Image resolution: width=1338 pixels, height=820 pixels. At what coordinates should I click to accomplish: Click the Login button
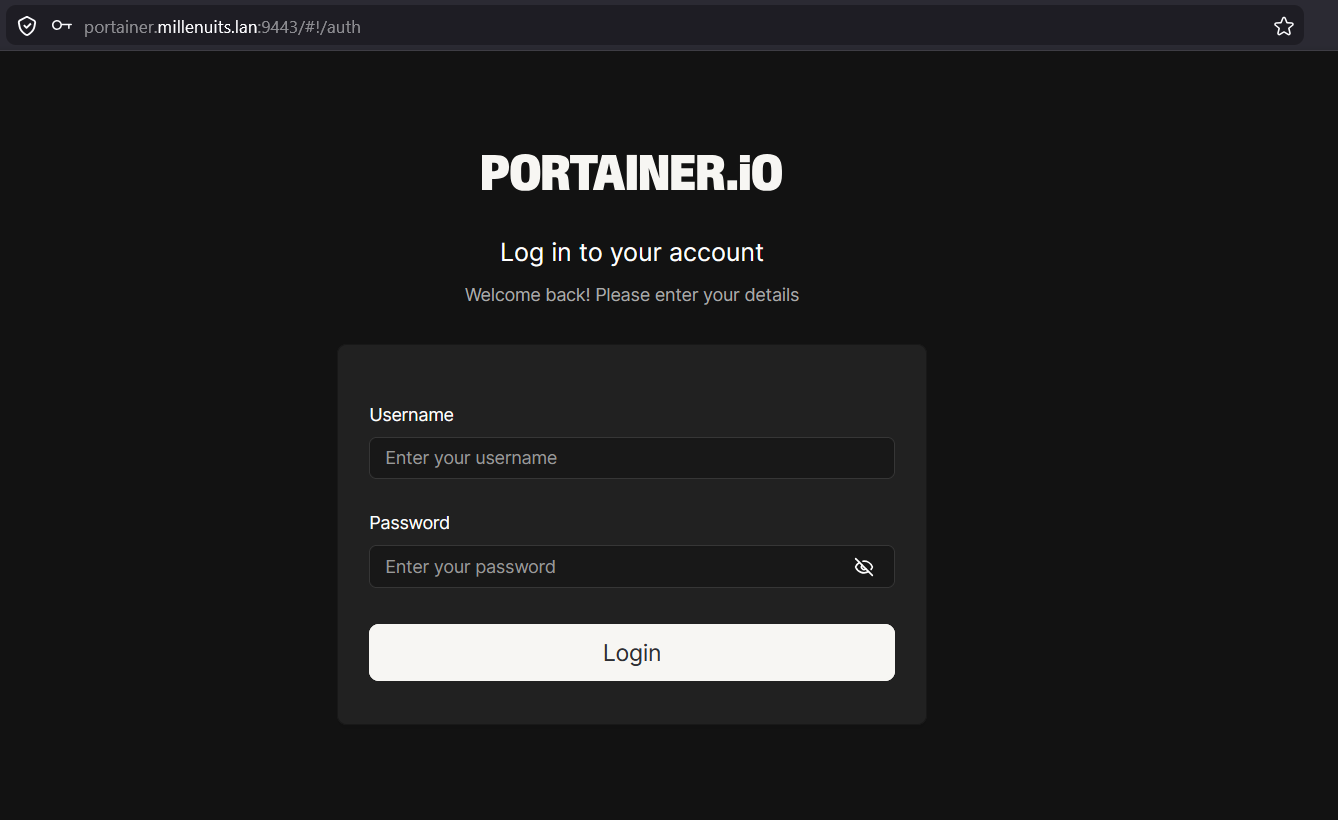pyautogui.click(x=632, y=653)
